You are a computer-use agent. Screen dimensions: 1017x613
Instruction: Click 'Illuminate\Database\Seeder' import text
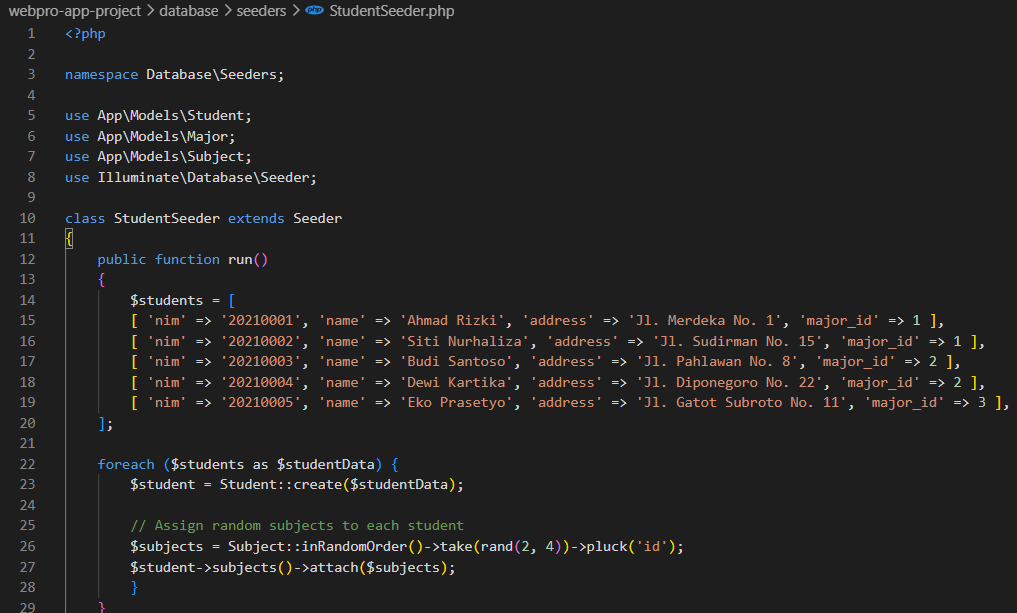[x=204, y=177]
